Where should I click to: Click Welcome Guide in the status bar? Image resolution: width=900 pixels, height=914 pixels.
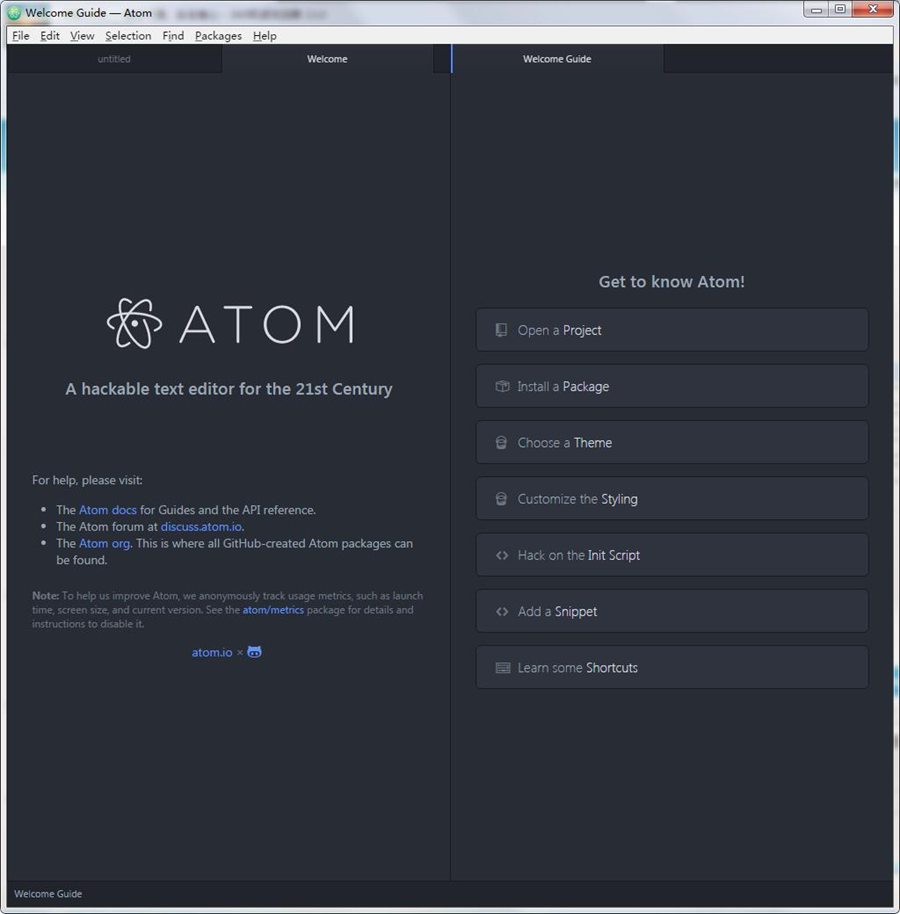click(48, 894)
